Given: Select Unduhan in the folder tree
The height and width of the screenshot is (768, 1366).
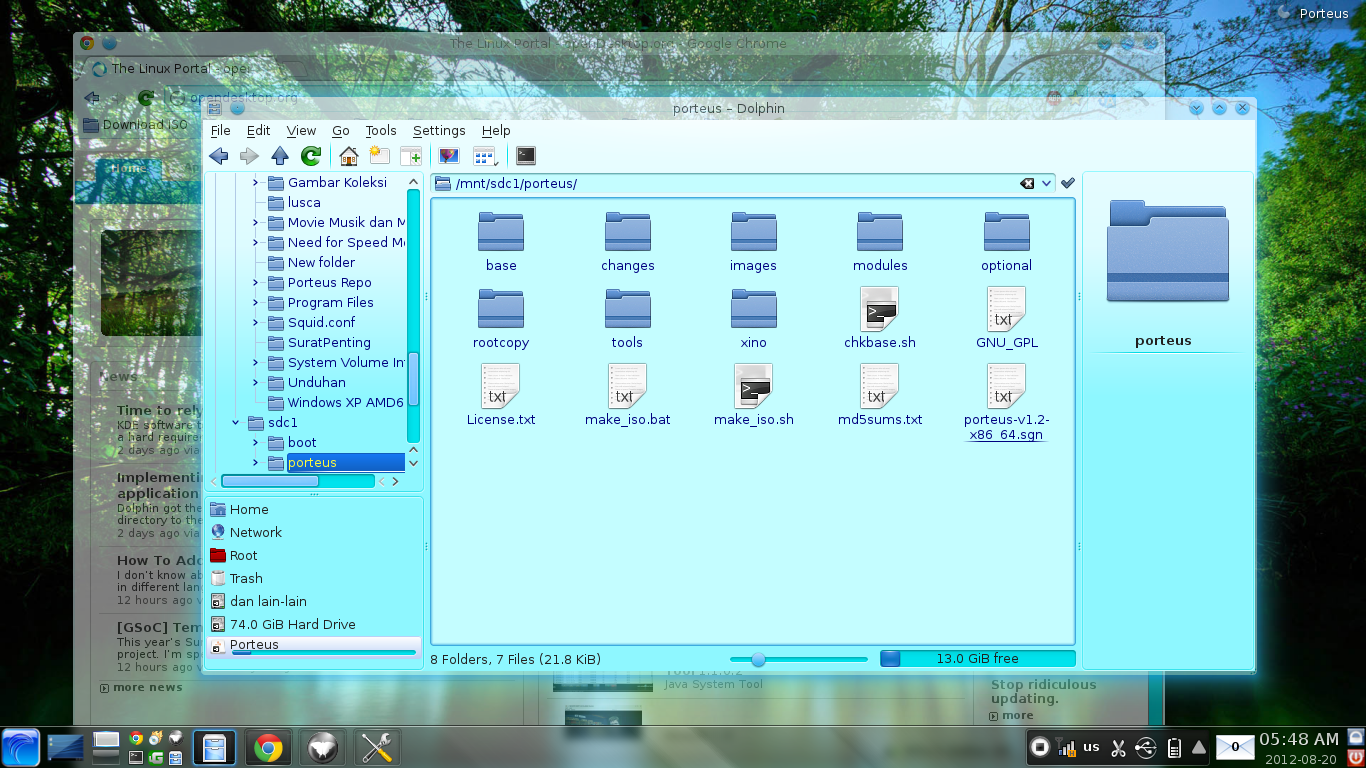Looking at the screenshot, I should point(316,383).
